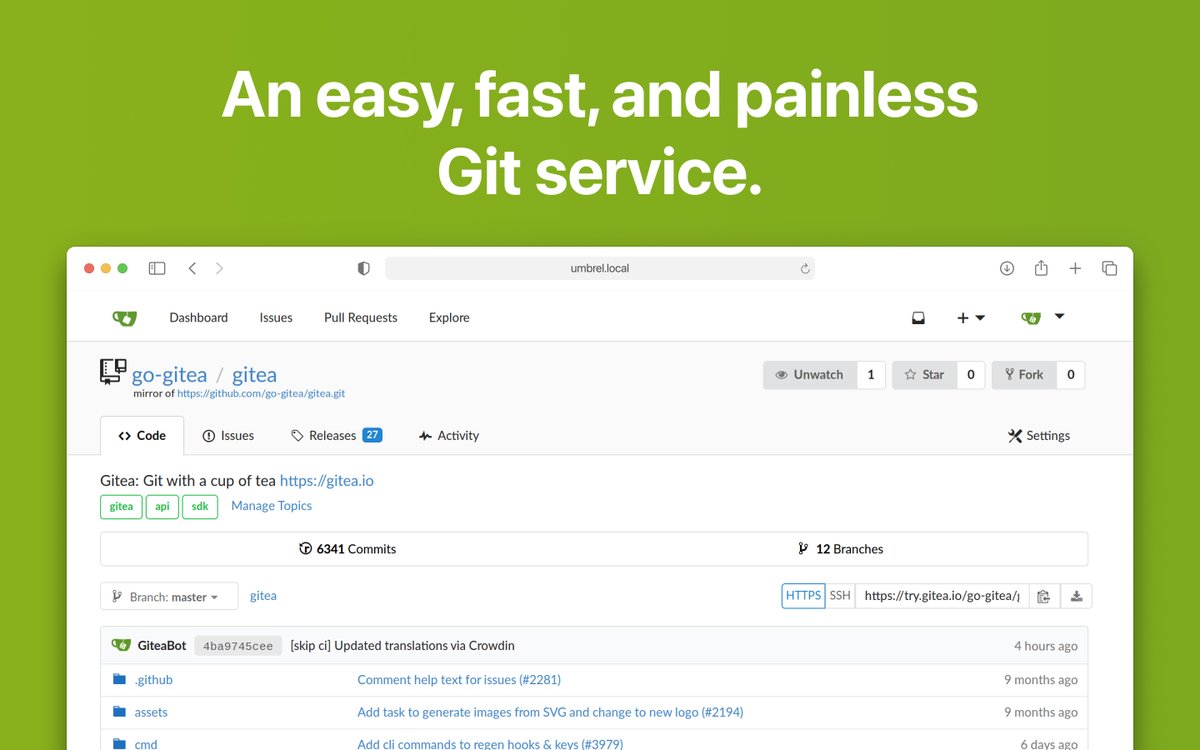Open the https://gitea.io link
Viewport: 1200px width, 750px height.
(x=327, y=481)
